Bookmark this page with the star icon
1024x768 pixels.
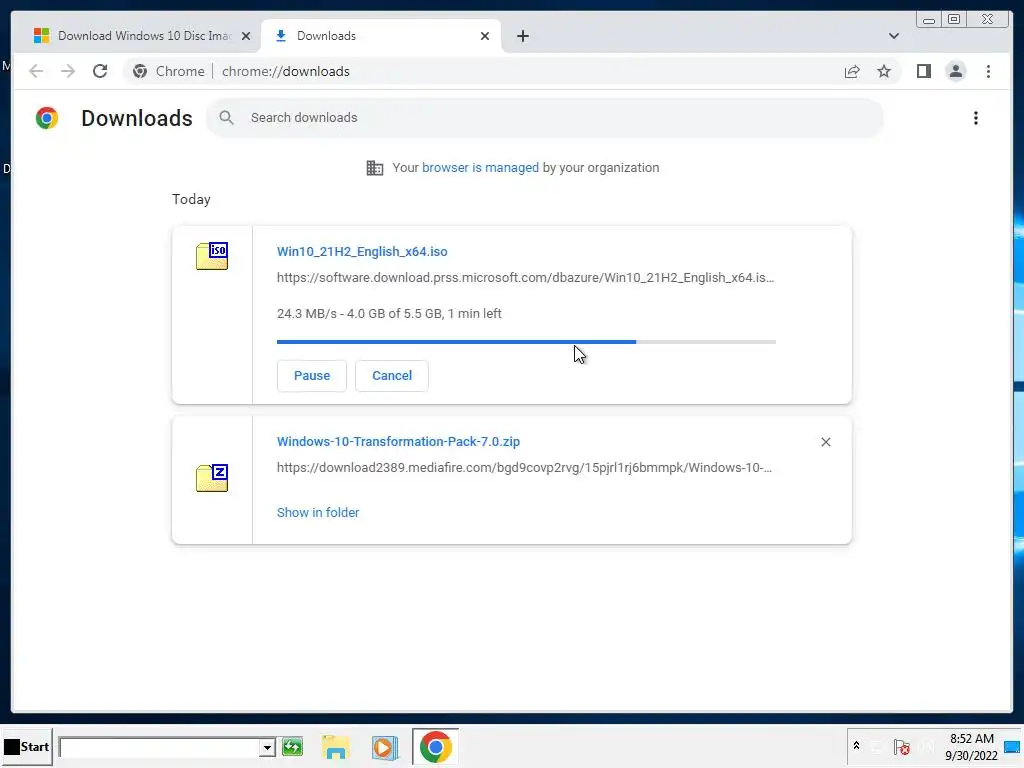pyautogui.click(x=884, y=71)
